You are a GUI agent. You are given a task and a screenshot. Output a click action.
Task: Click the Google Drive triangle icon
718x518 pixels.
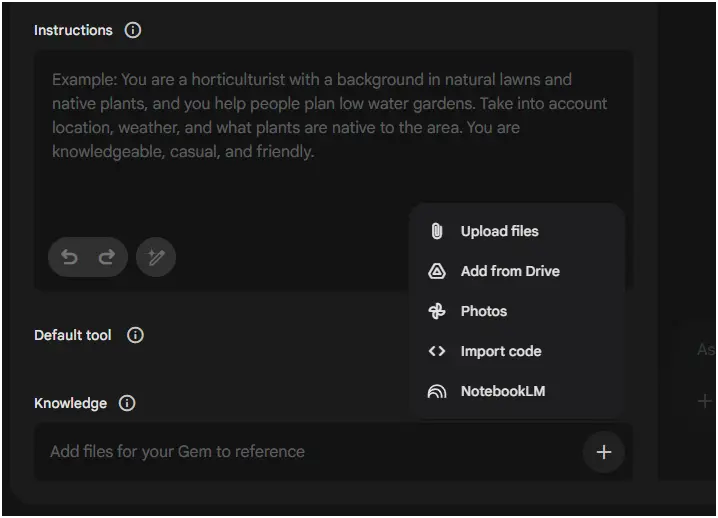pos(437,271)
